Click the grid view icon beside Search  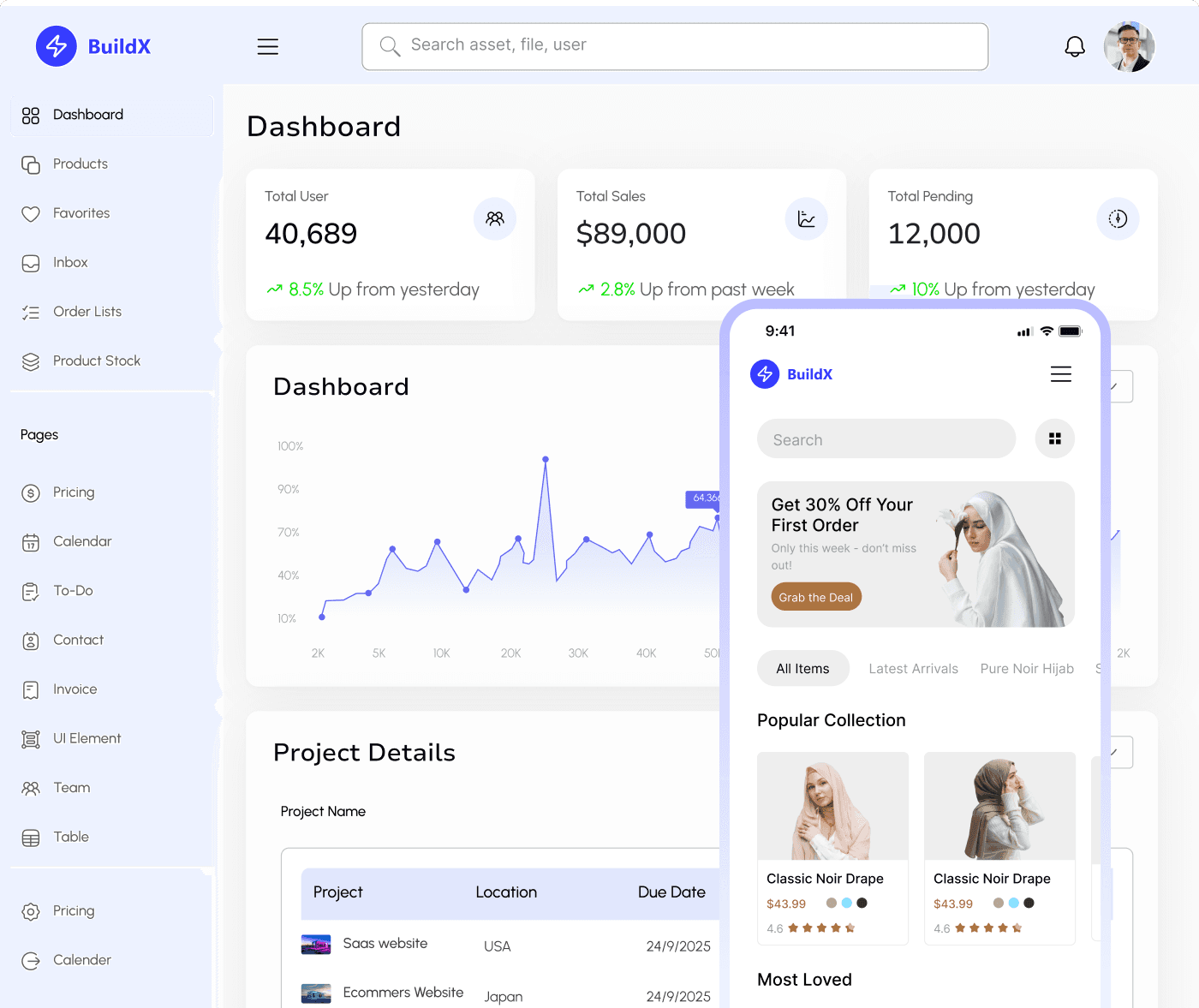point(1054,438)
